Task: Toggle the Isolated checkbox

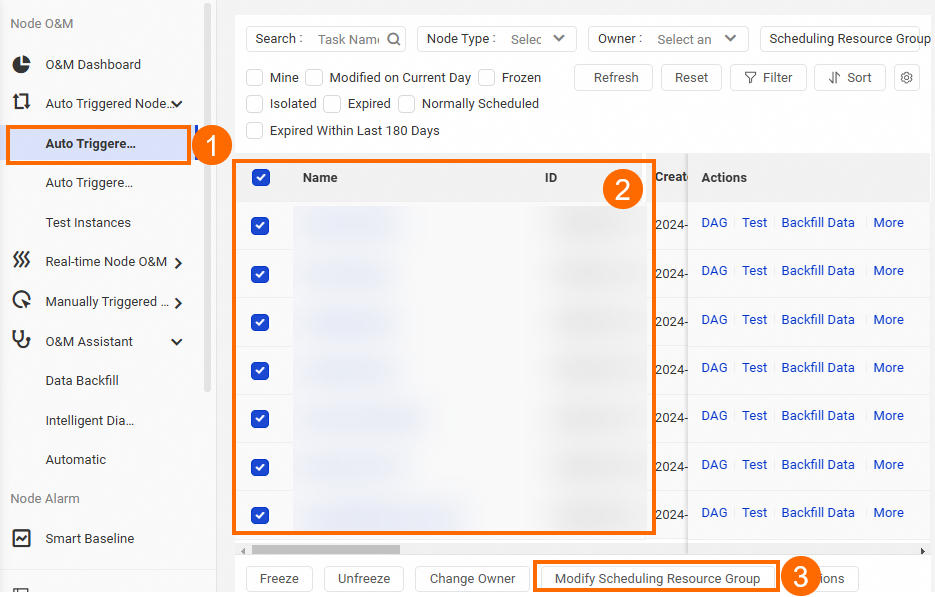Action: pyautogui.click(x=255, y=104)
